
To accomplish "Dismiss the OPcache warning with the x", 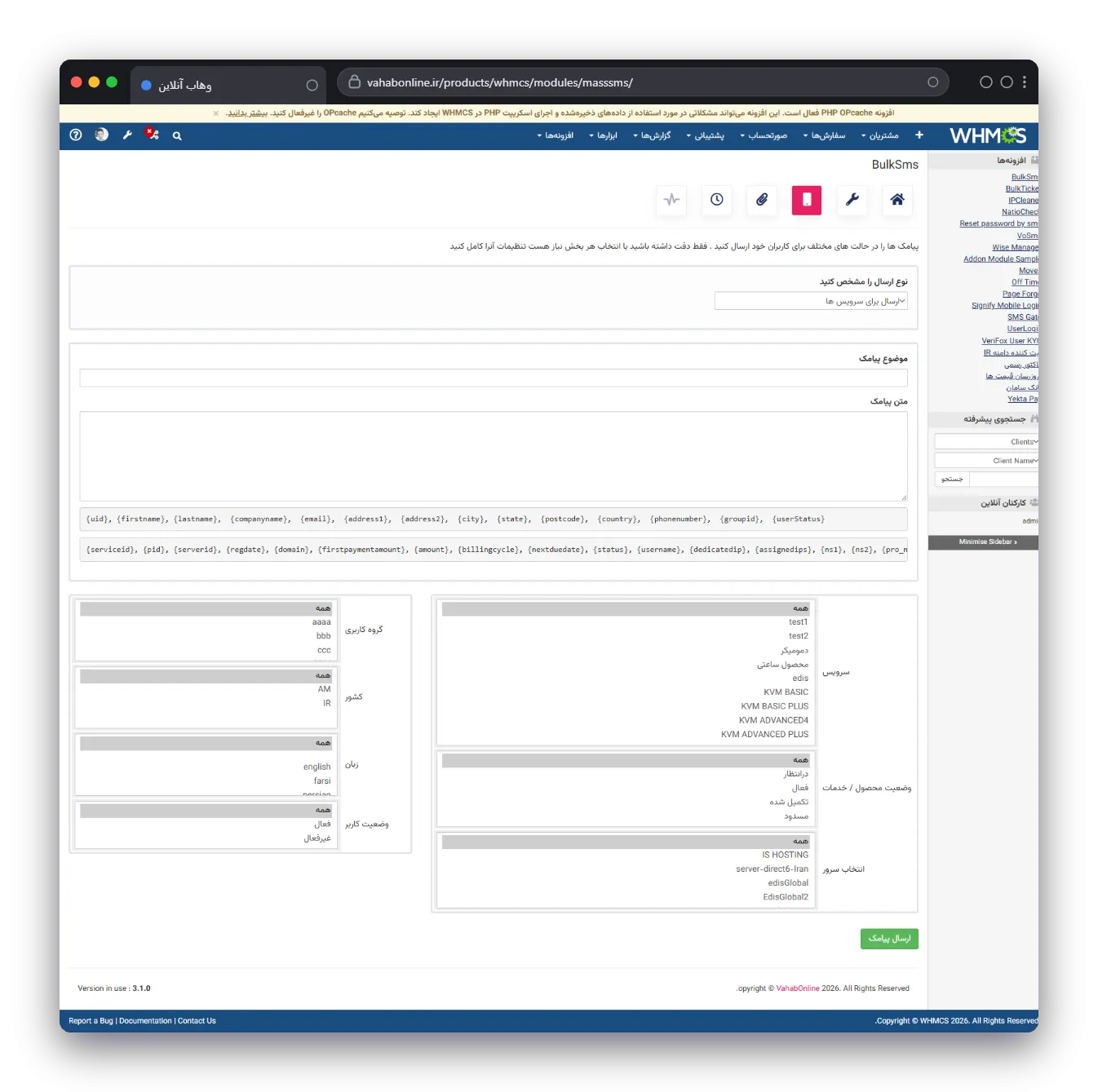I will [216, 113].
